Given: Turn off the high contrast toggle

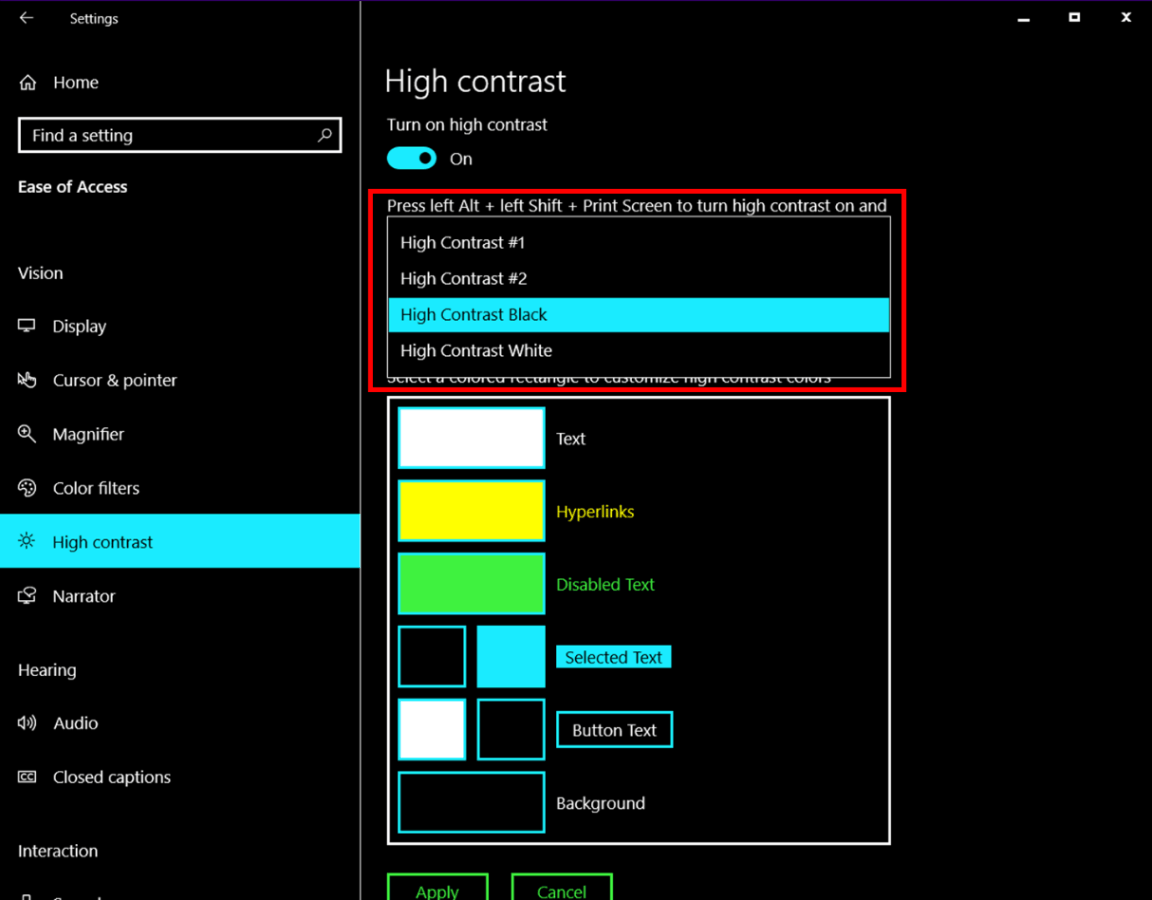Looking at the screenshot, I should point(411,158).
